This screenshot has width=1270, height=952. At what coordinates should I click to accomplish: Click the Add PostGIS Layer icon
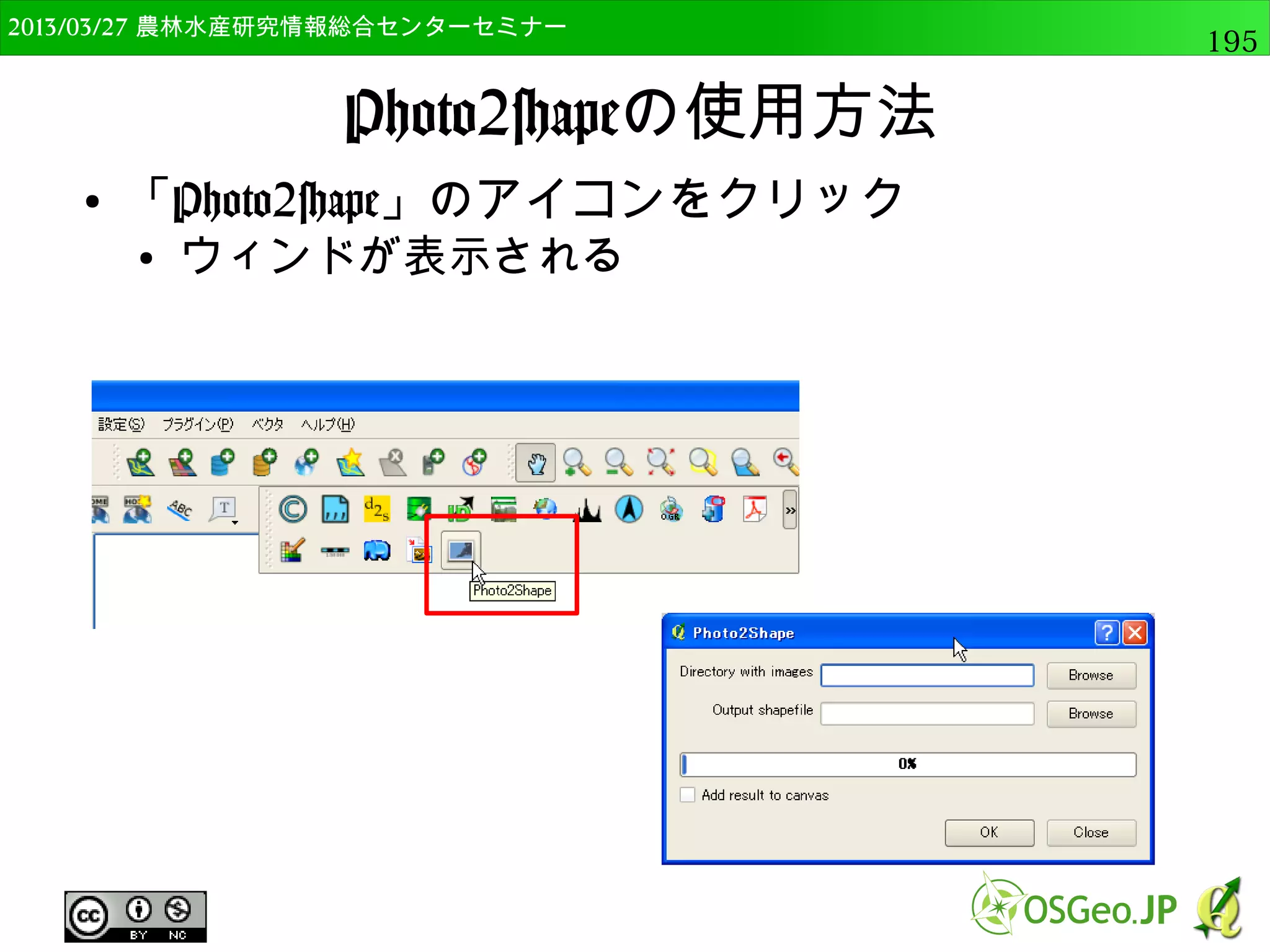pos(223,462)
